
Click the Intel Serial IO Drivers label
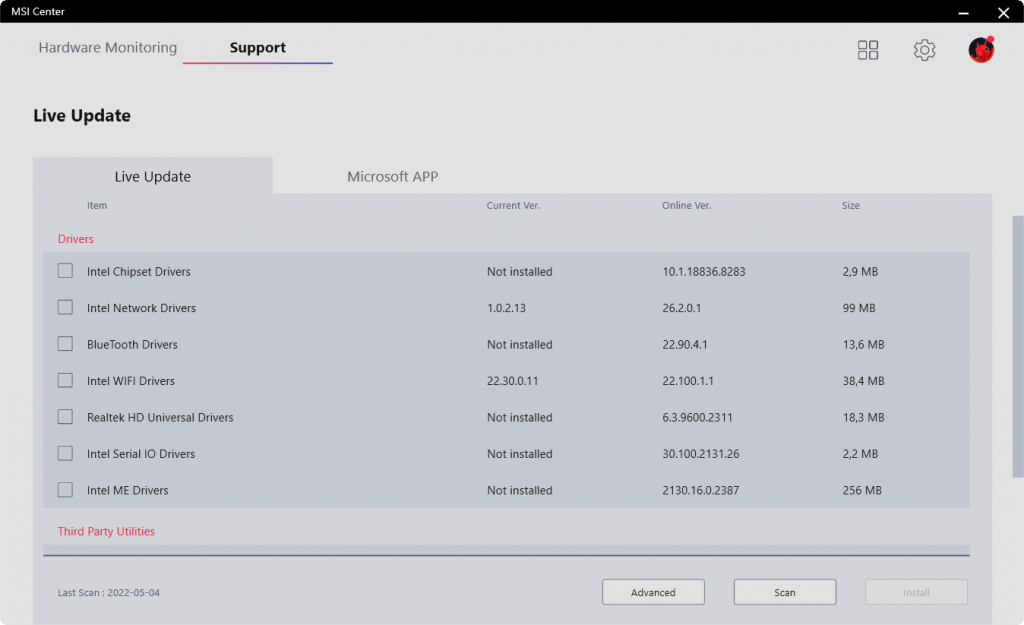141,454
